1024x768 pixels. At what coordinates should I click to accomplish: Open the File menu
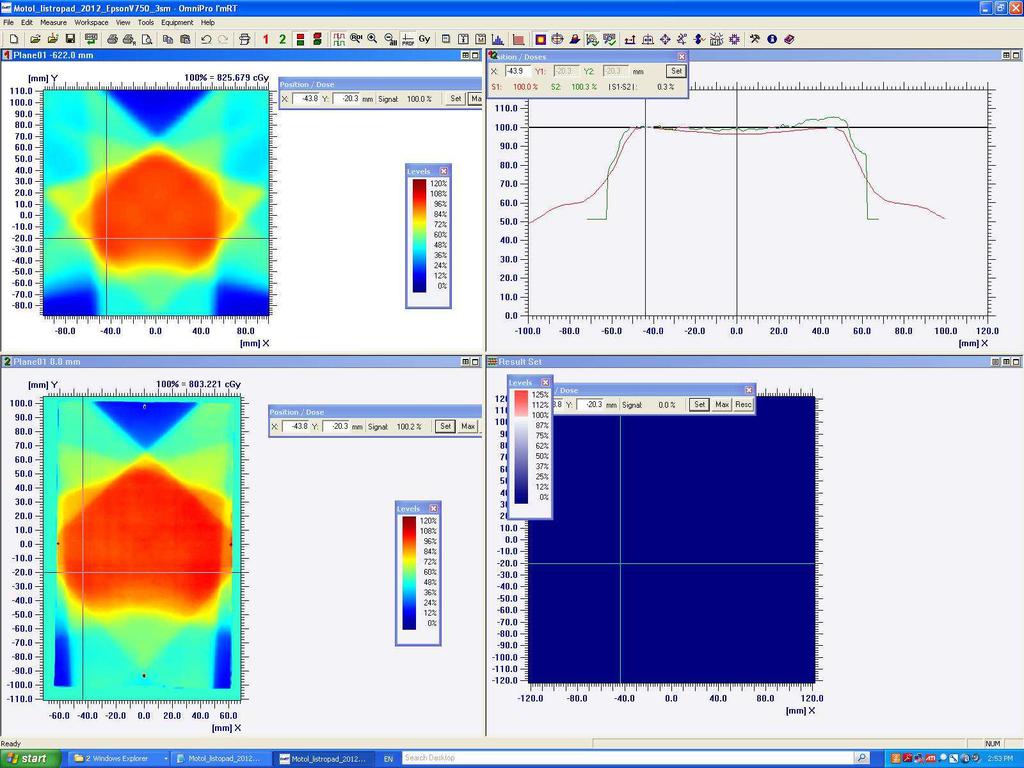coord(8,22)
